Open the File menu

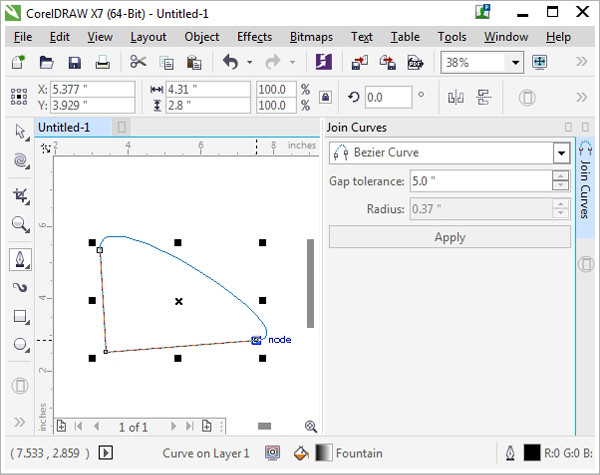coord(23,37)
